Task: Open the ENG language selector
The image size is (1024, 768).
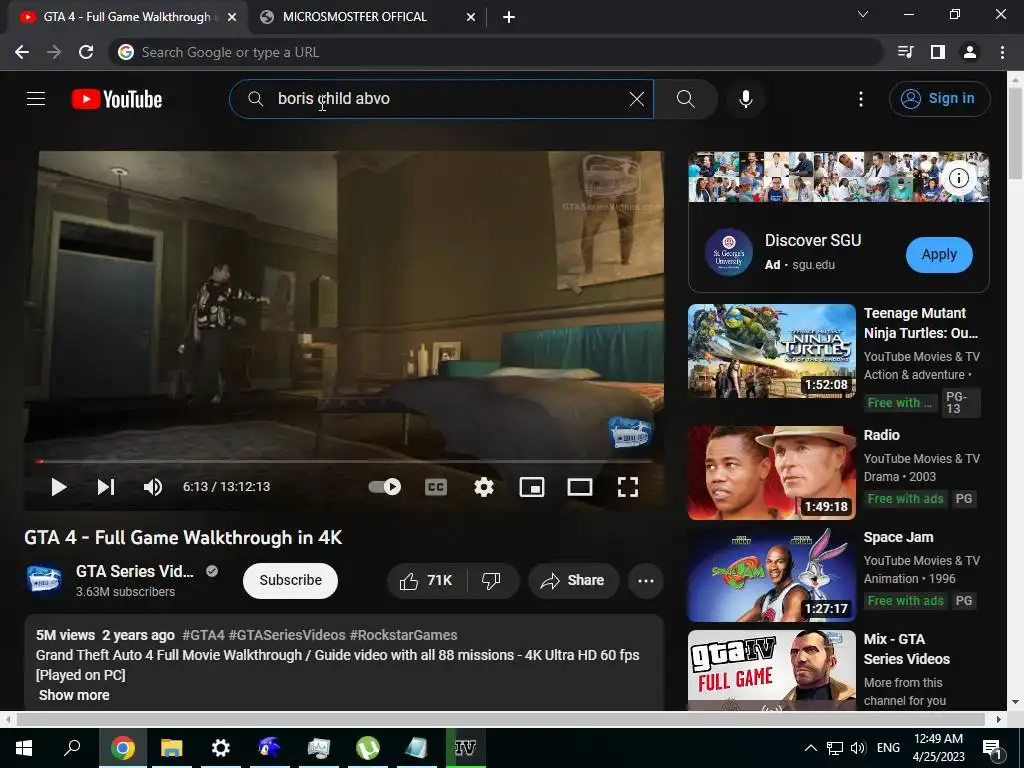Action: 888,748
